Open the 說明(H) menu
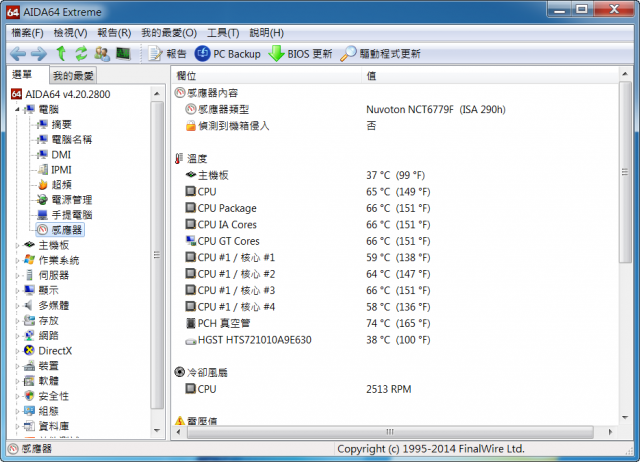The image size is (640, 462). (x=267, y=33)
